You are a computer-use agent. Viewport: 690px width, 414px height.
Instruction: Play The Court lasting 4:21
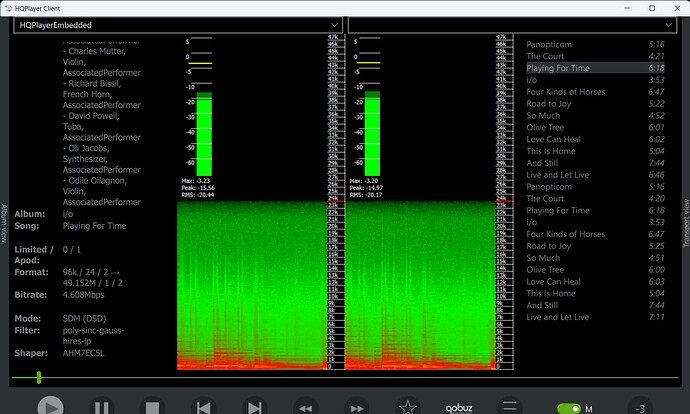click(x=595, y=56)
